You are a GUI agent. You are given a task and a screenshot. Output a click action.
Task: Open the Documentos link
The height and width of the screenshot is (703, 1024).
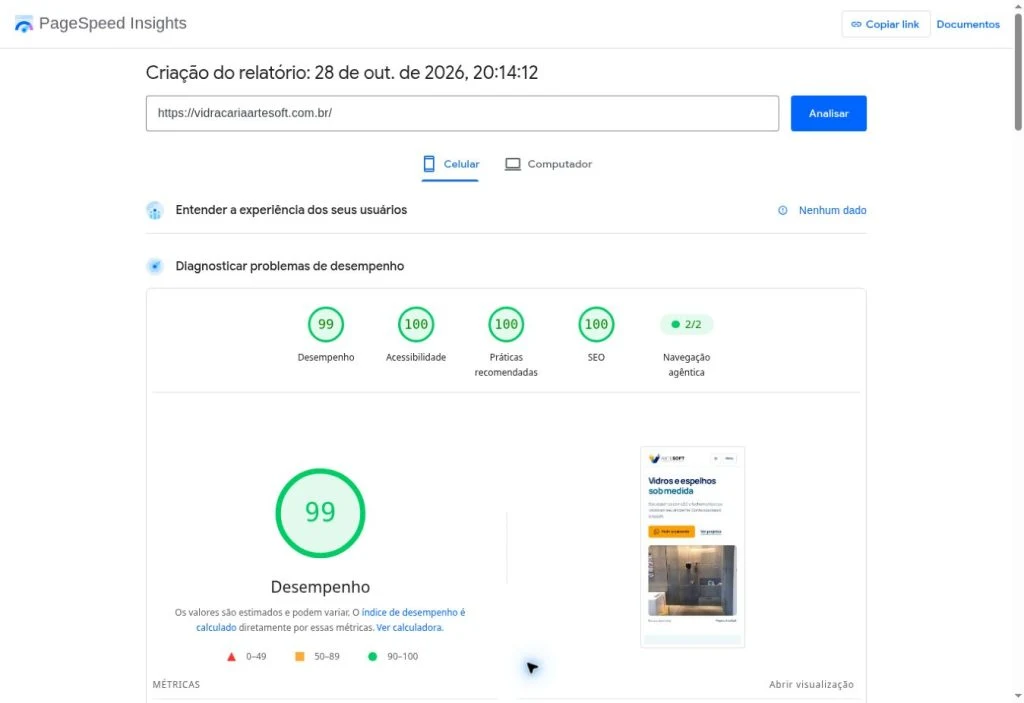[968, 24]
